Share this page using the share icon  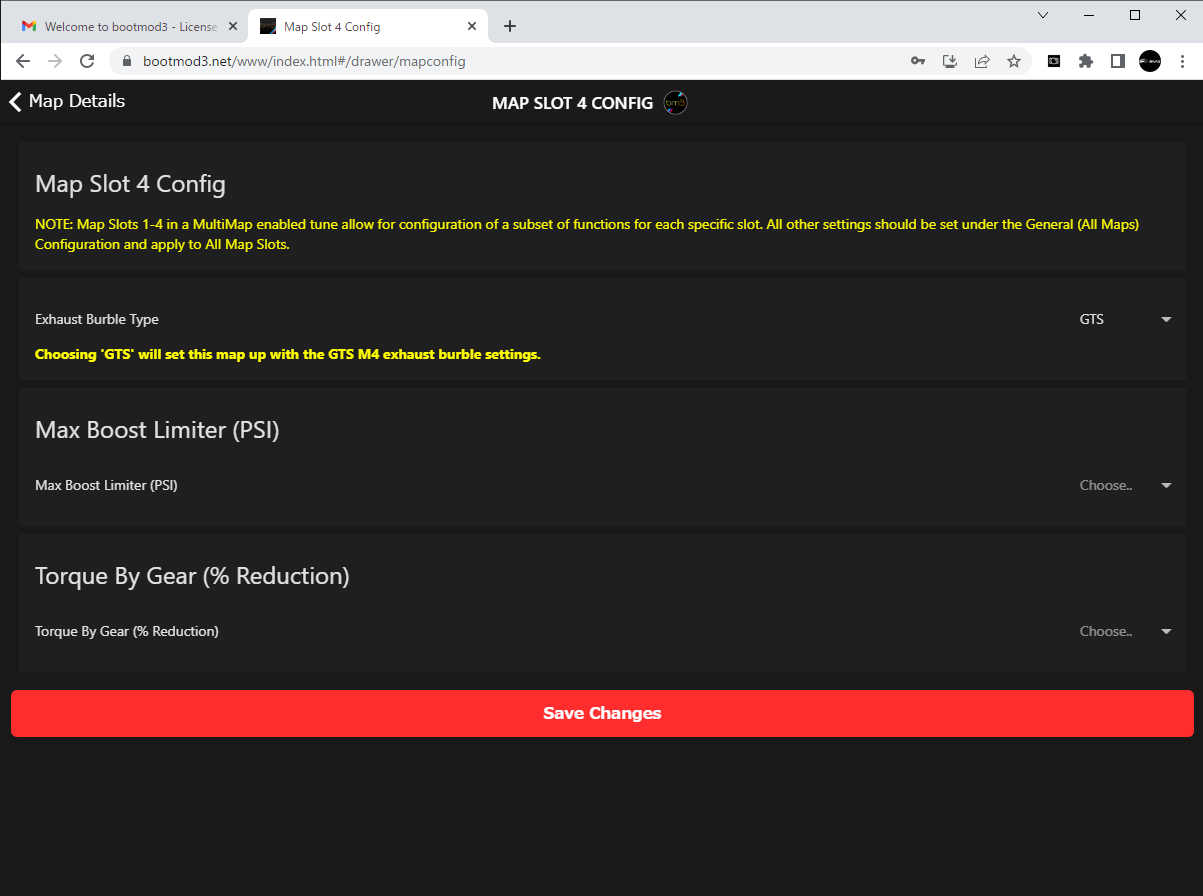pyautogui.click(x=982, y=61)
